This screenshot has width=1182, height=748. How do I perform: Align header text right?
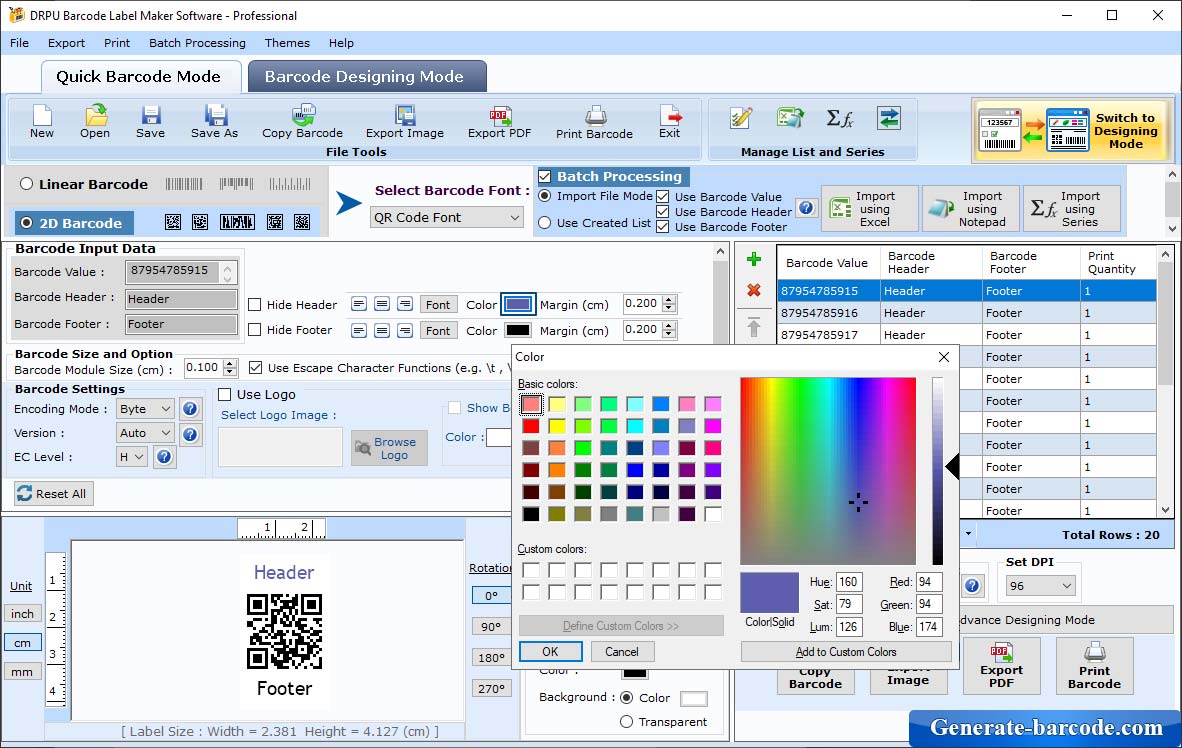pos(405,305)
